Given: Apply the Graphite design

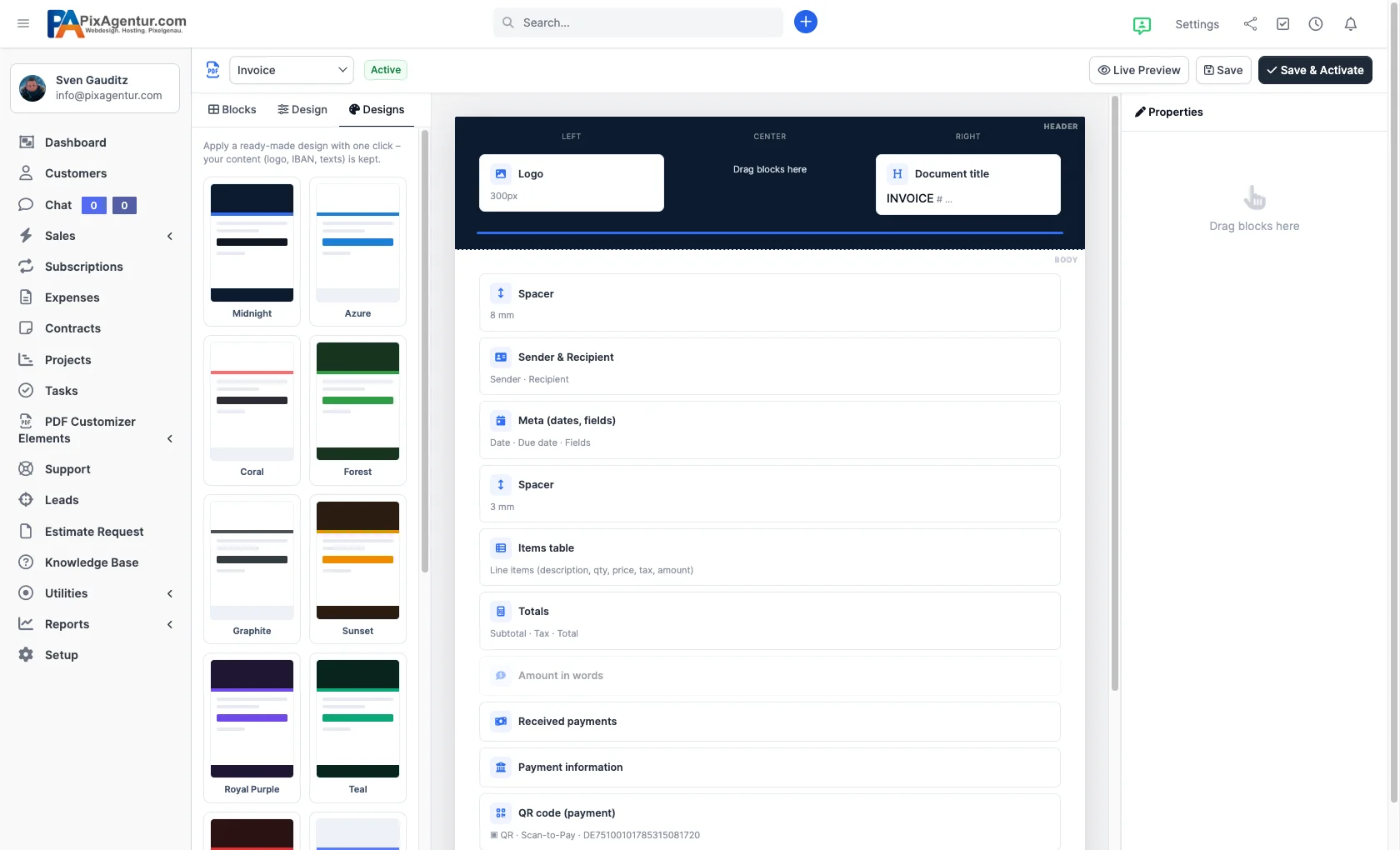Looking at the screenshot, I should pos(252,569).
